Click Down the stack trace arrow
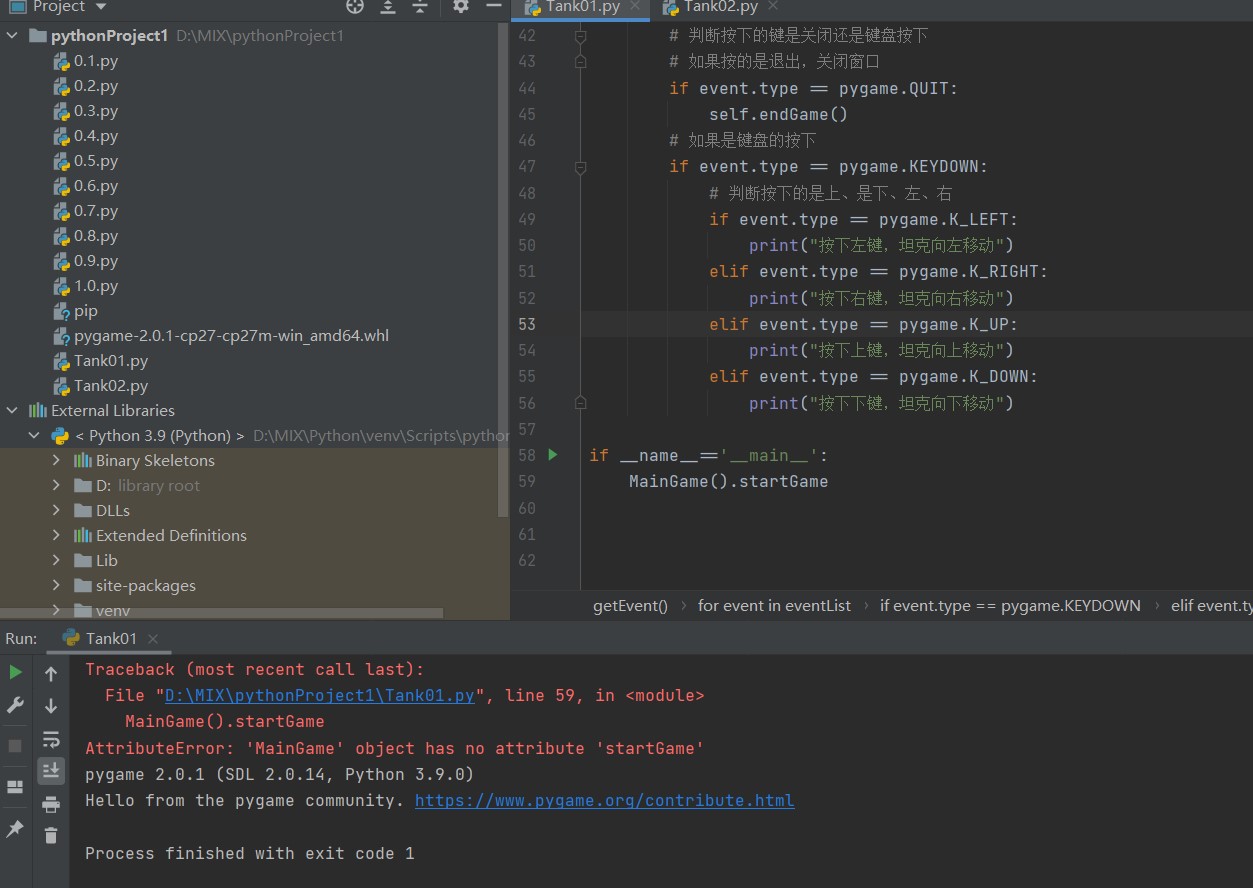The width and height of the screenshot is (1253, 888). [x=51, y=706]
